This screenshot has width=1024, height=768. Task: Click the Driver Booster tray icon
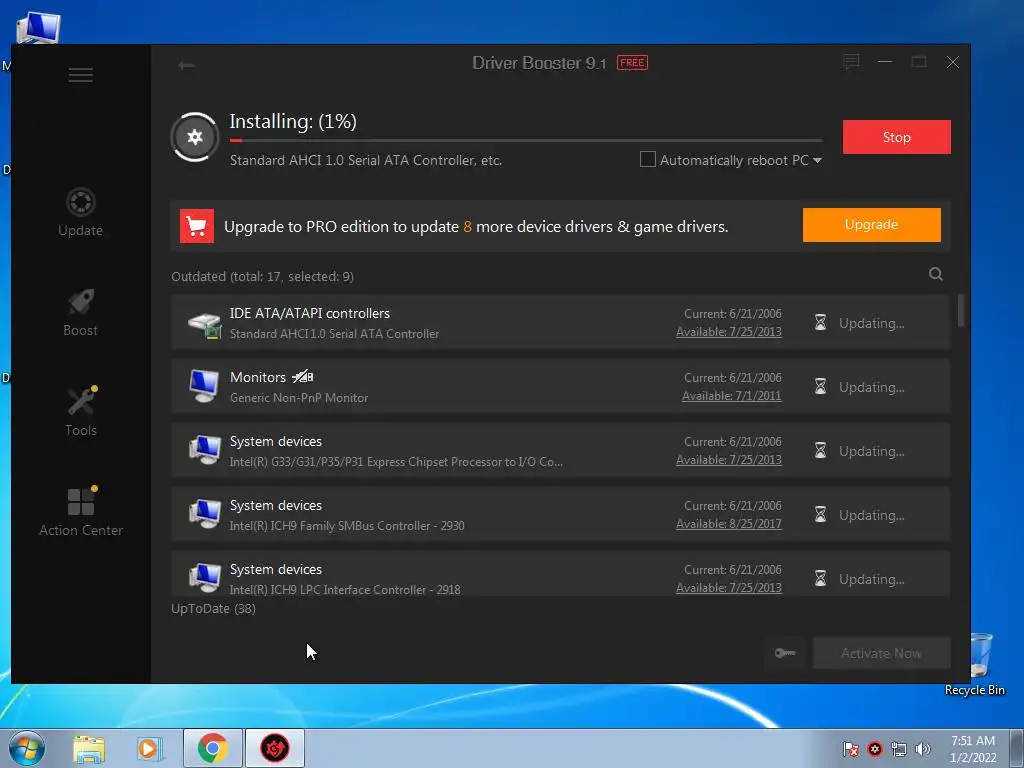875,749
